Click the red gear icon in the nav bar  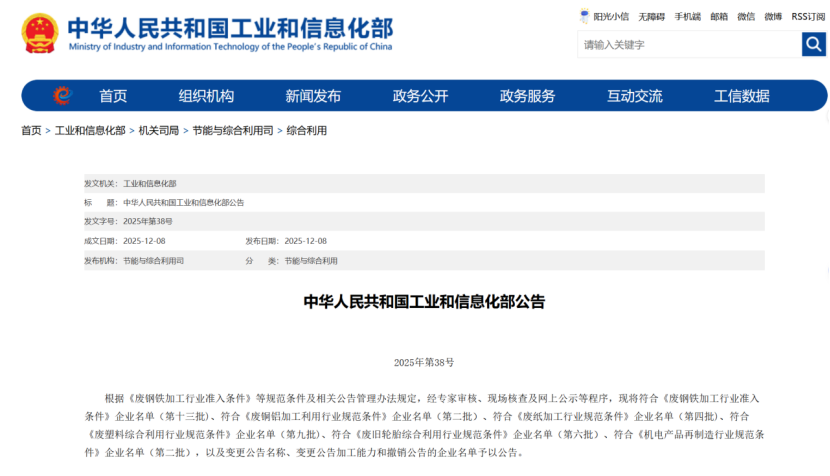(x=62, y=95)
